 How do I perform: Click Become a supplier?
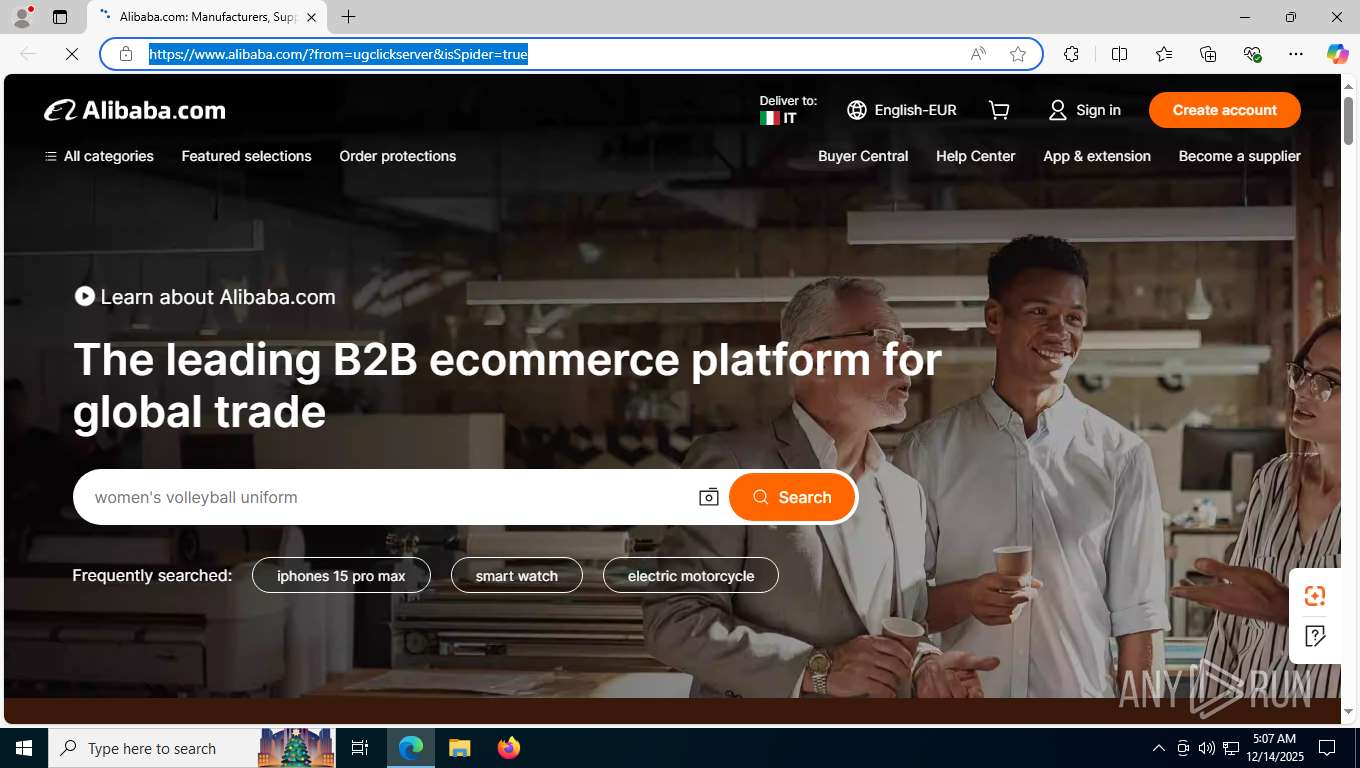click(x=1239, y=156)
